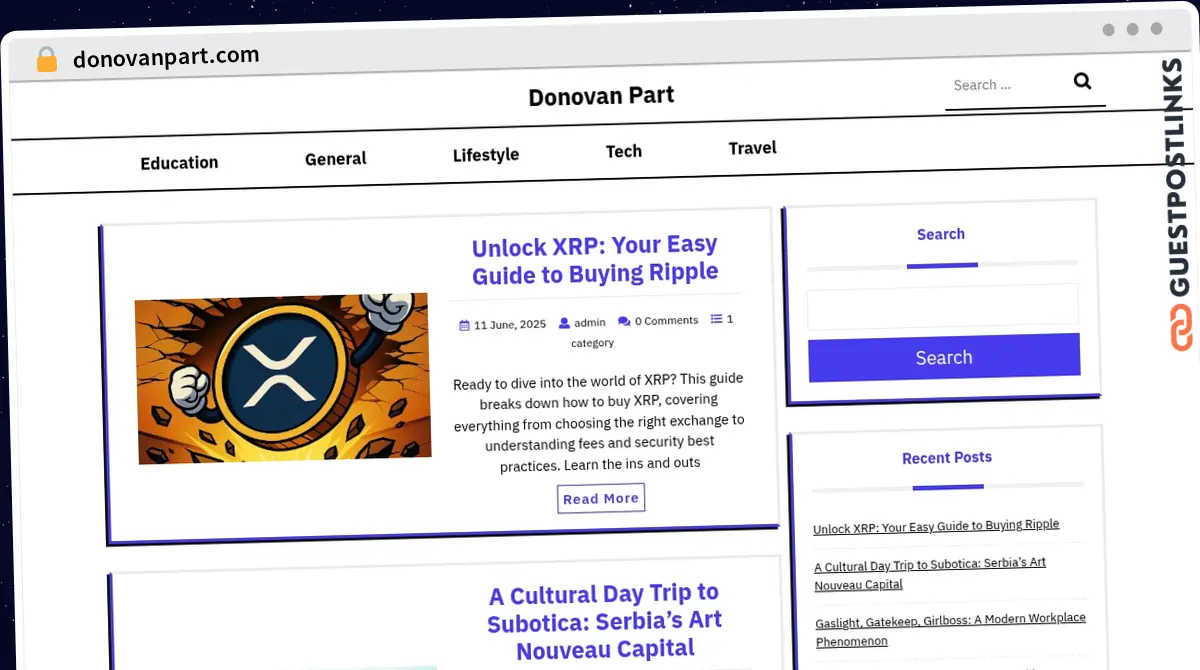Click the blue Search button in sidebar

(944, 357)
